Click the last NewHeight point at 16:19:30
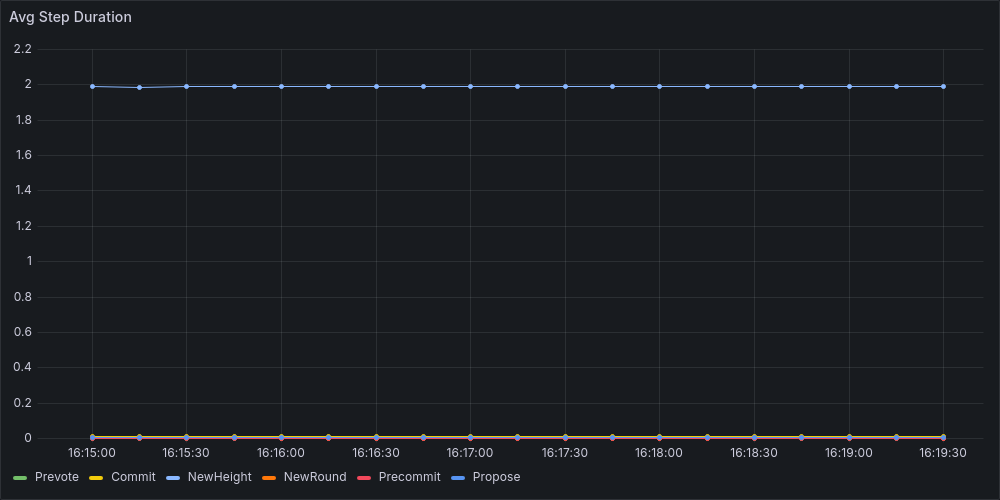 943,86
